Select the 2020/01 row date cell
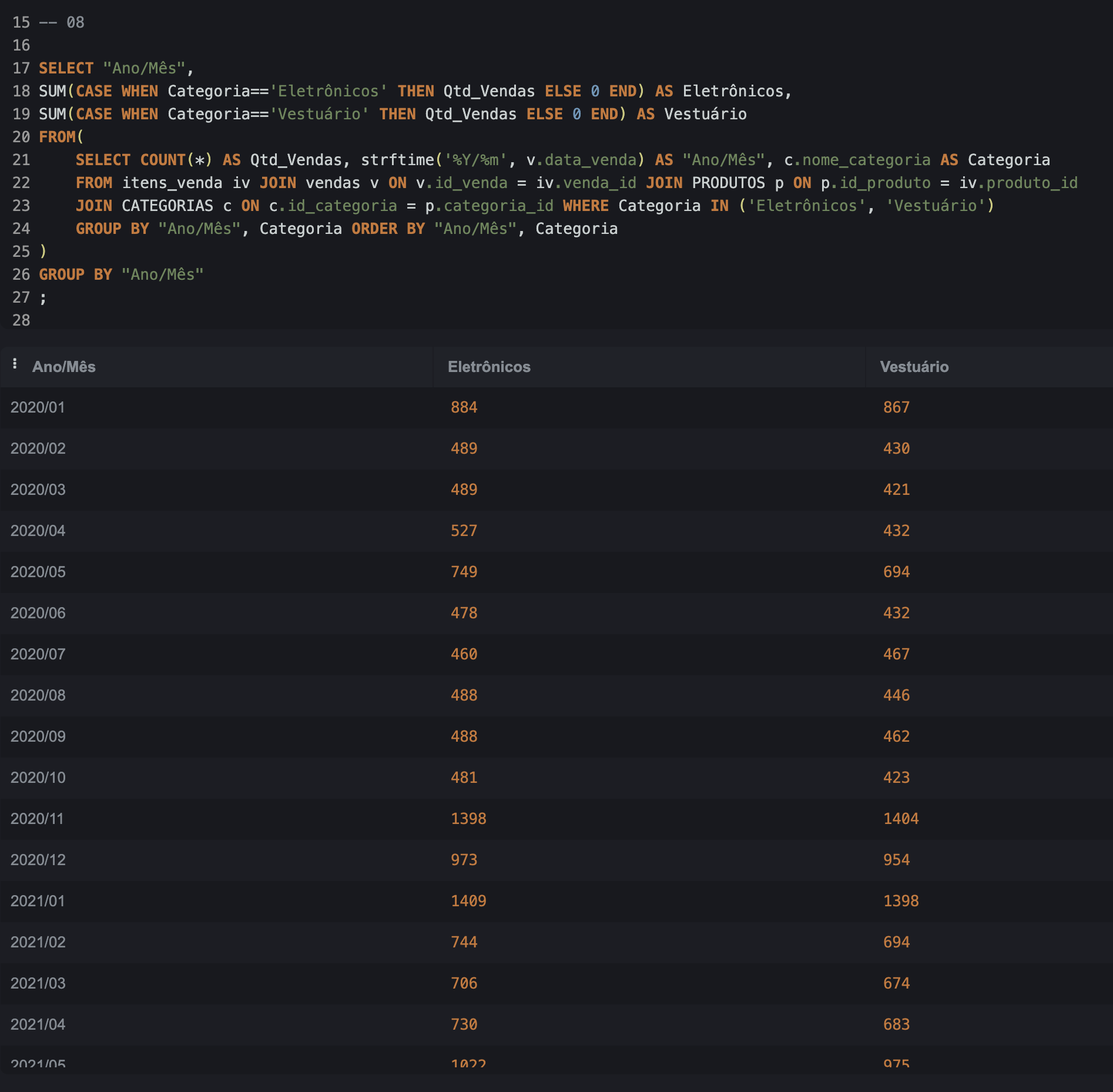 click(x=38, y=407)
